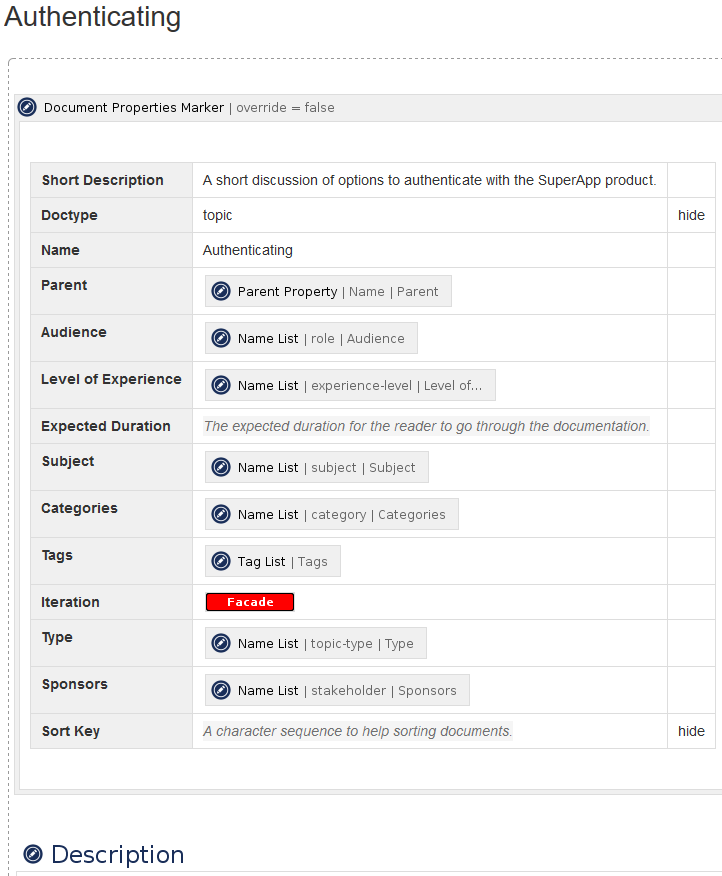Click the Sort Key placeholder text field
Image resolution: width=722 pixels, height=876 pixels.
coord(357,731)
